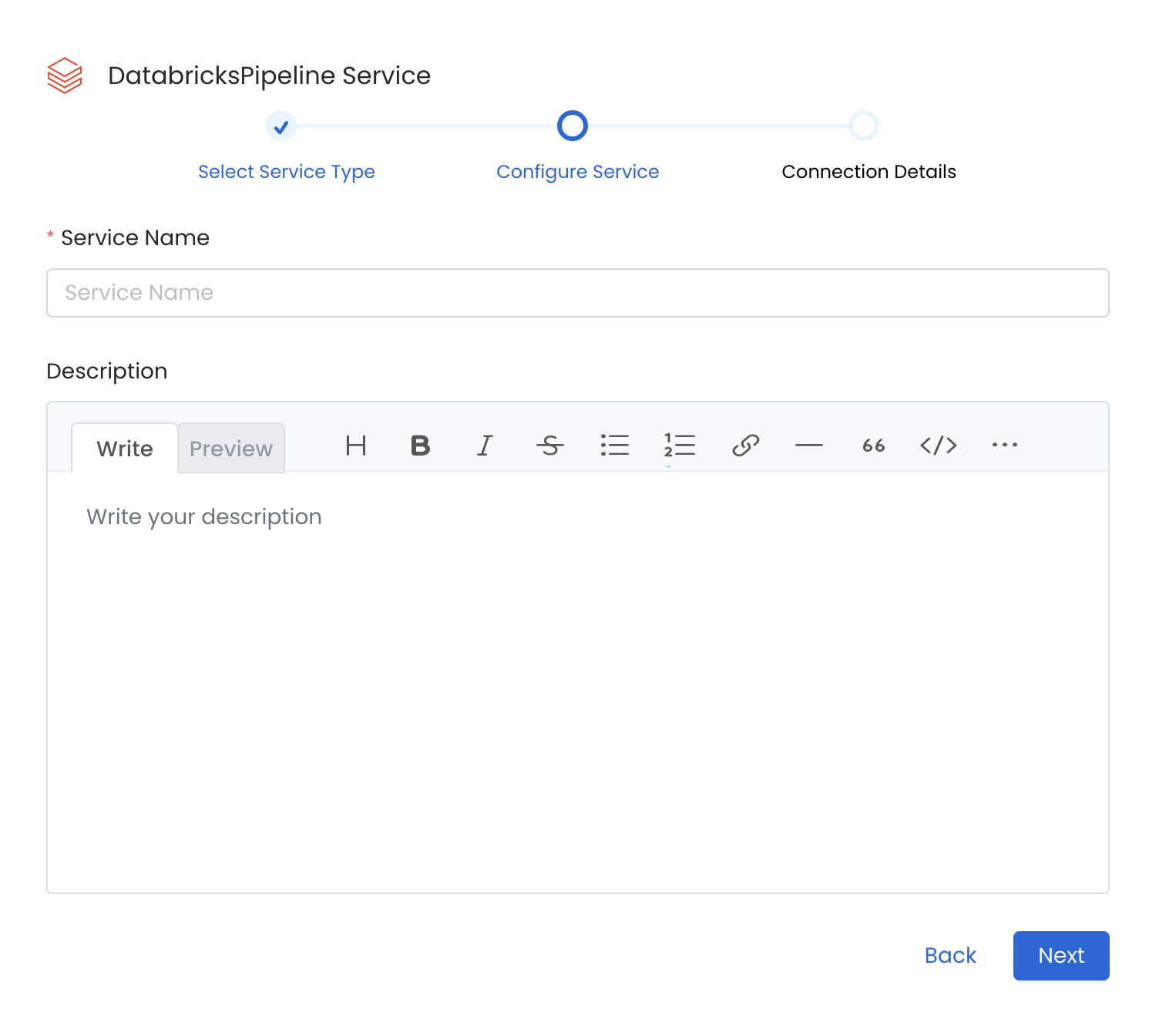Insert a horizontal rule

[809, 446]
